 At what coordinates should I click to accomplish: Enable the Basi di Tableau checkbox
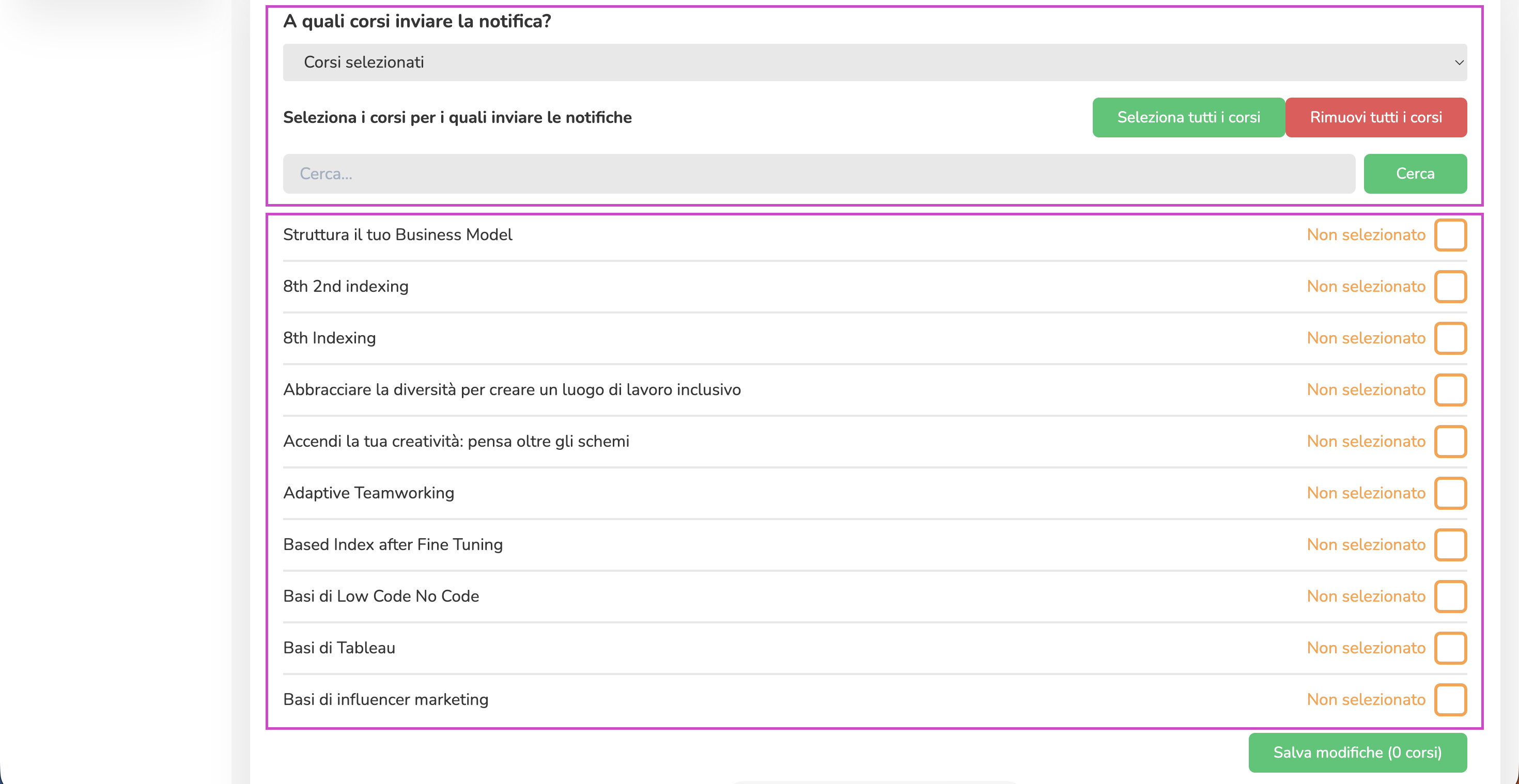coord(1450,648)
